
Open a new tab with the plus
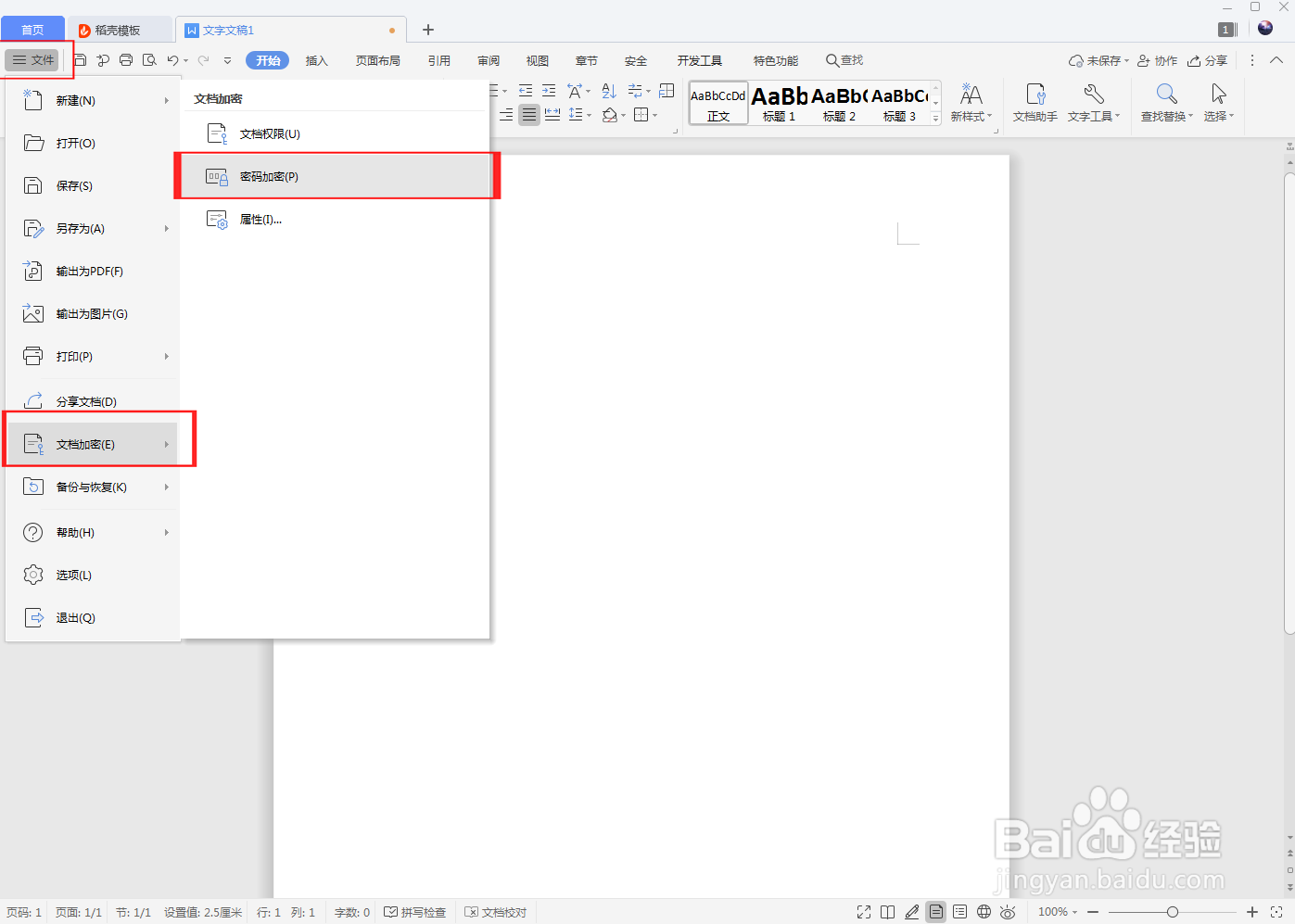pos(428,30)
